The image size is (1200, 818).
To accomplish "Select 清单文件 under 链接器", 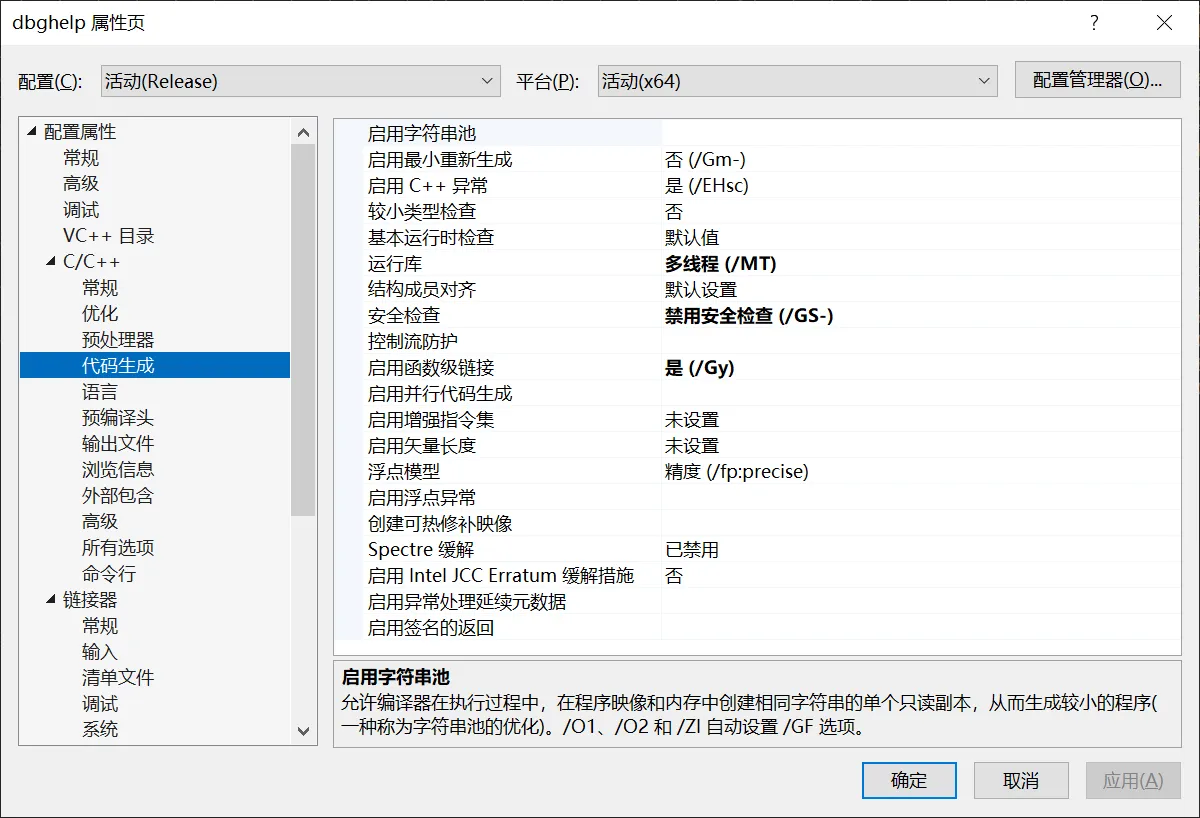I will click(118, 678).
